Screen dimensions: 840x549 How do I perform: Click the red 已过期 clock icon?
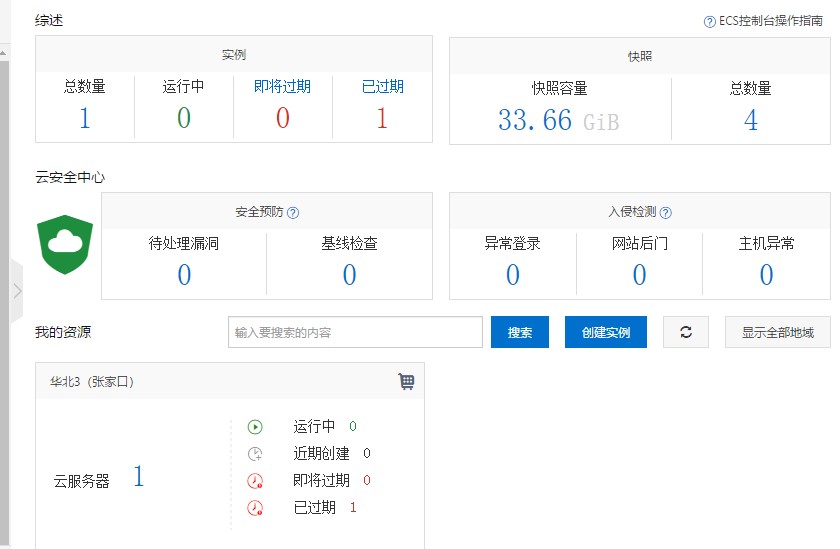[255, 508]
